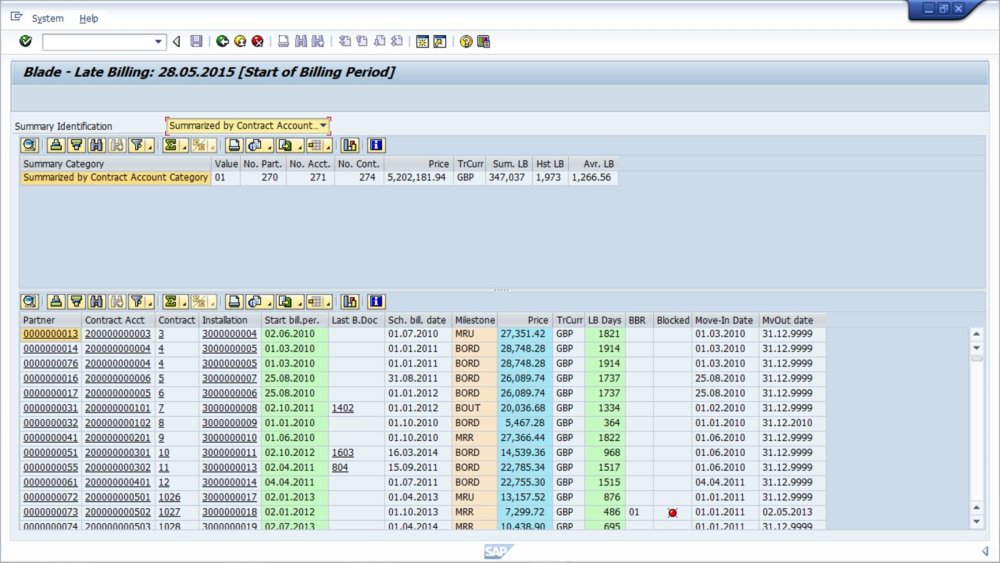Click the red Cancel icon
Image resolution: width=1000 pixels, height=563 pixels.
[x=257, y=41]
